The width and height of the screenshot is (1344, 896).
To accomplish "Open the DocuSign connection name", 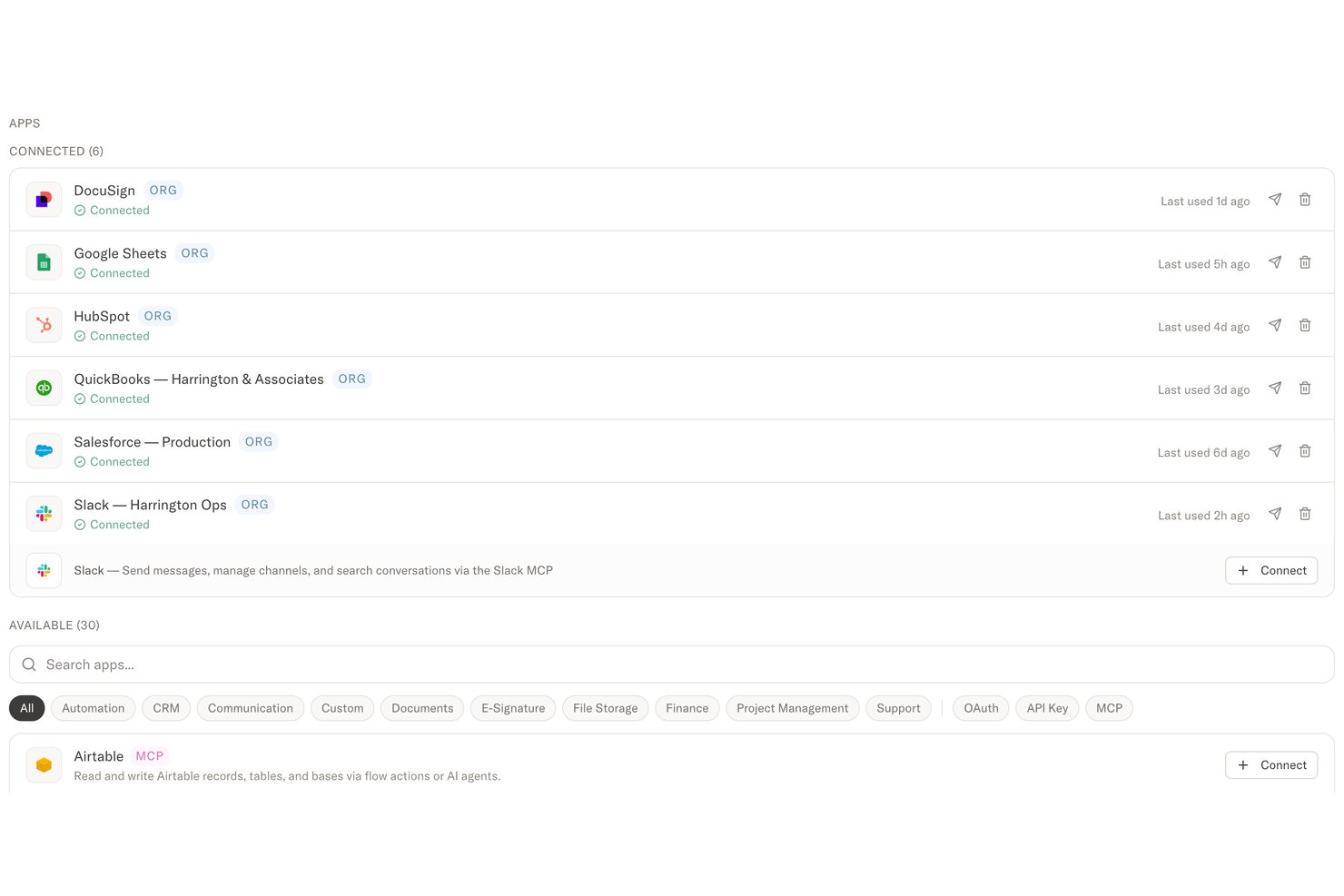I will tap(104, 191).
